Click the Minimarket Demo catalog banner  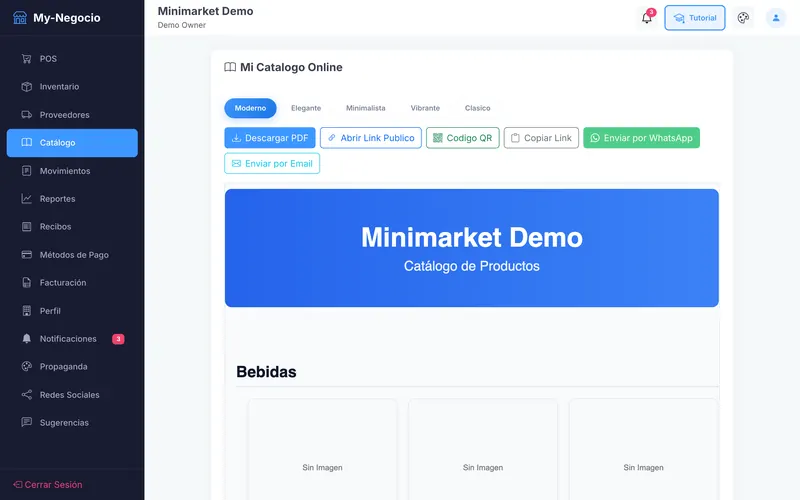coord(472,248)
